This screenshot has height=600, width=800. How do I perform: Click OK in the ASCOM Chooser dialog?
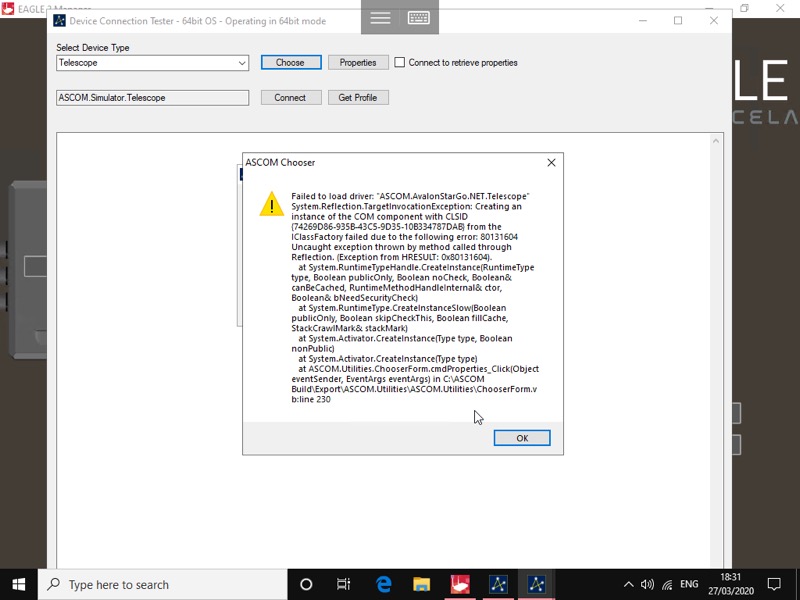pos(522,438)
